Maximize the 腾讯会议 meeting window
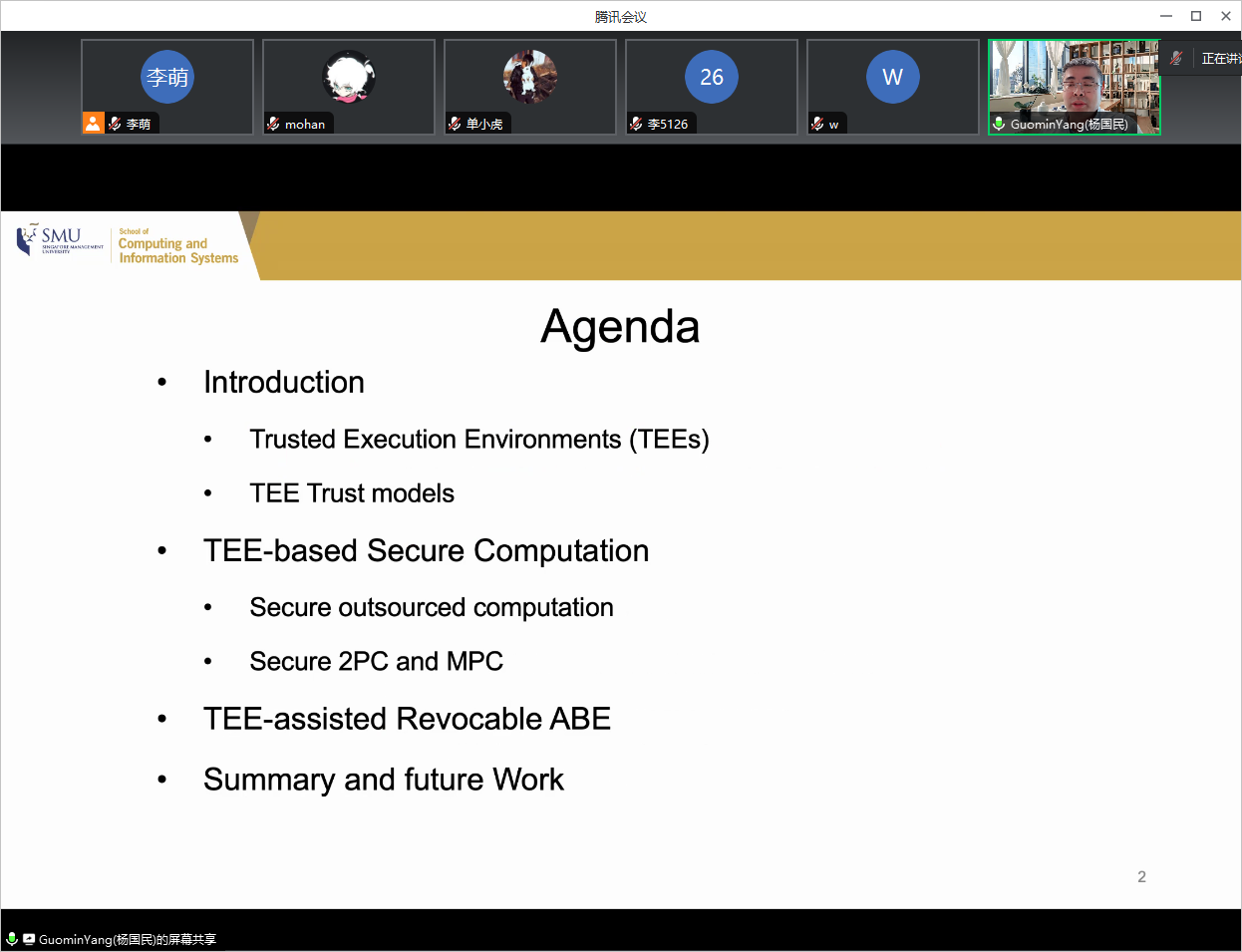Viewport: 1242px width, 952px height. click(x=1196, y=16)
